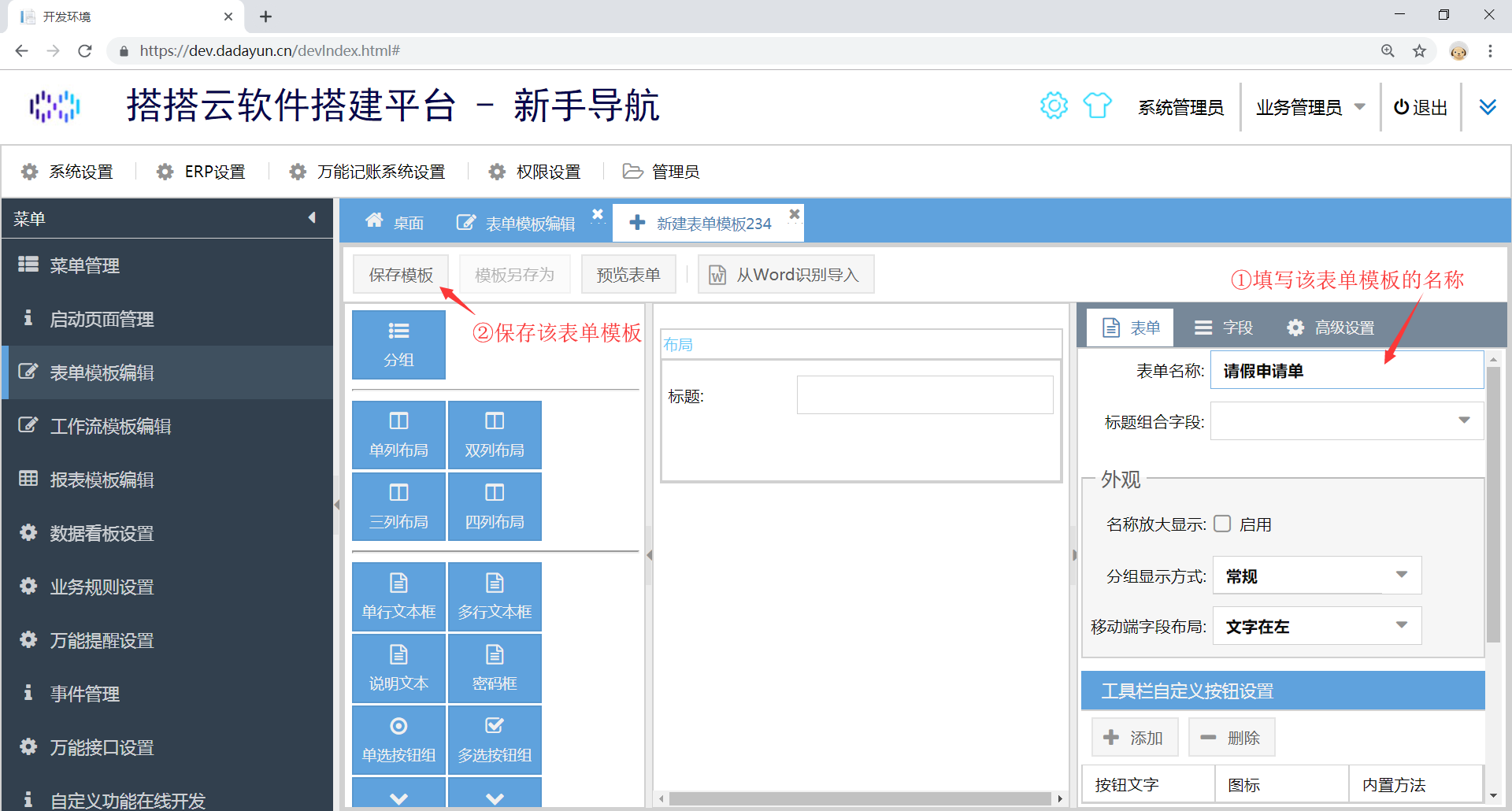1512x811 pixels.
Task: Reload the page in the browser
Action: [85, 51]
